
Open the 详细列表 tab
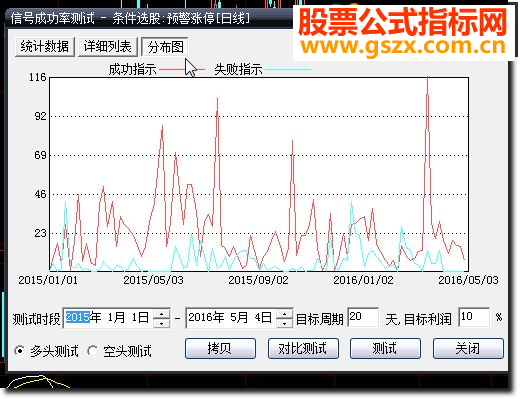[x=107, y=47]
